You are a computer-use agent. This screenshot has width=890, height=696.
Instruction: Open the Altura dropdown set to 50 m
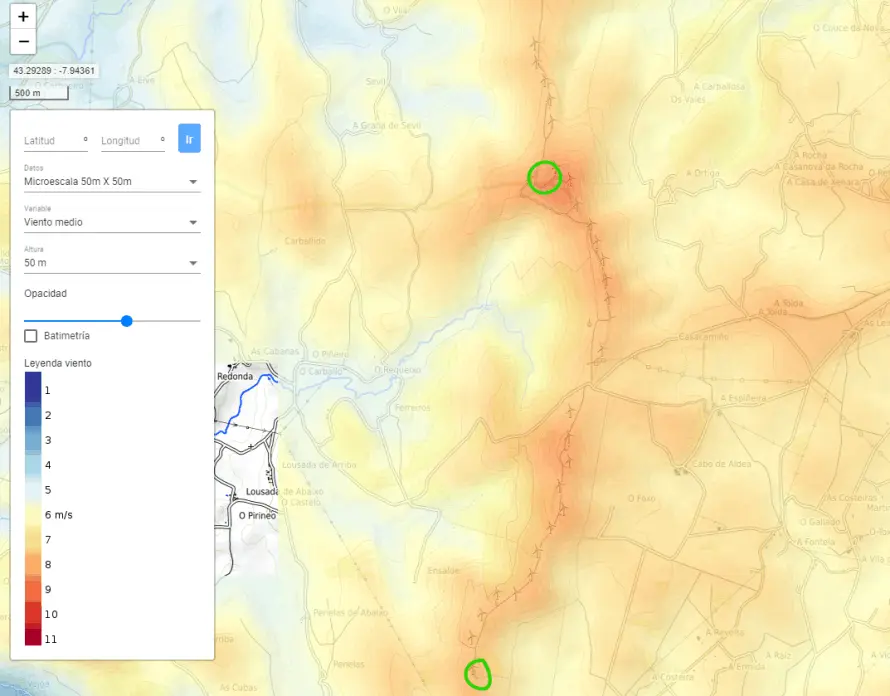(x=112, y=263)
